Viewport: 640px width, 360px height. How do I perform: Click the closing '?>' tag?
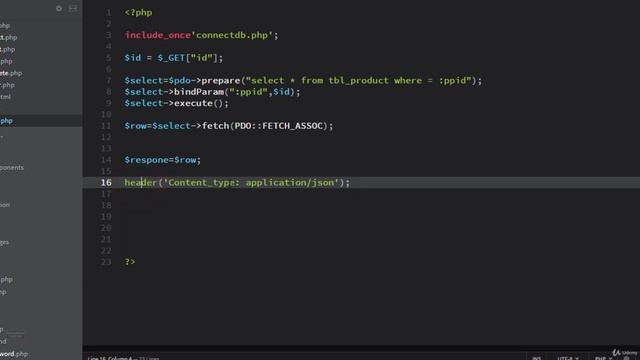(x=130, y=262)
